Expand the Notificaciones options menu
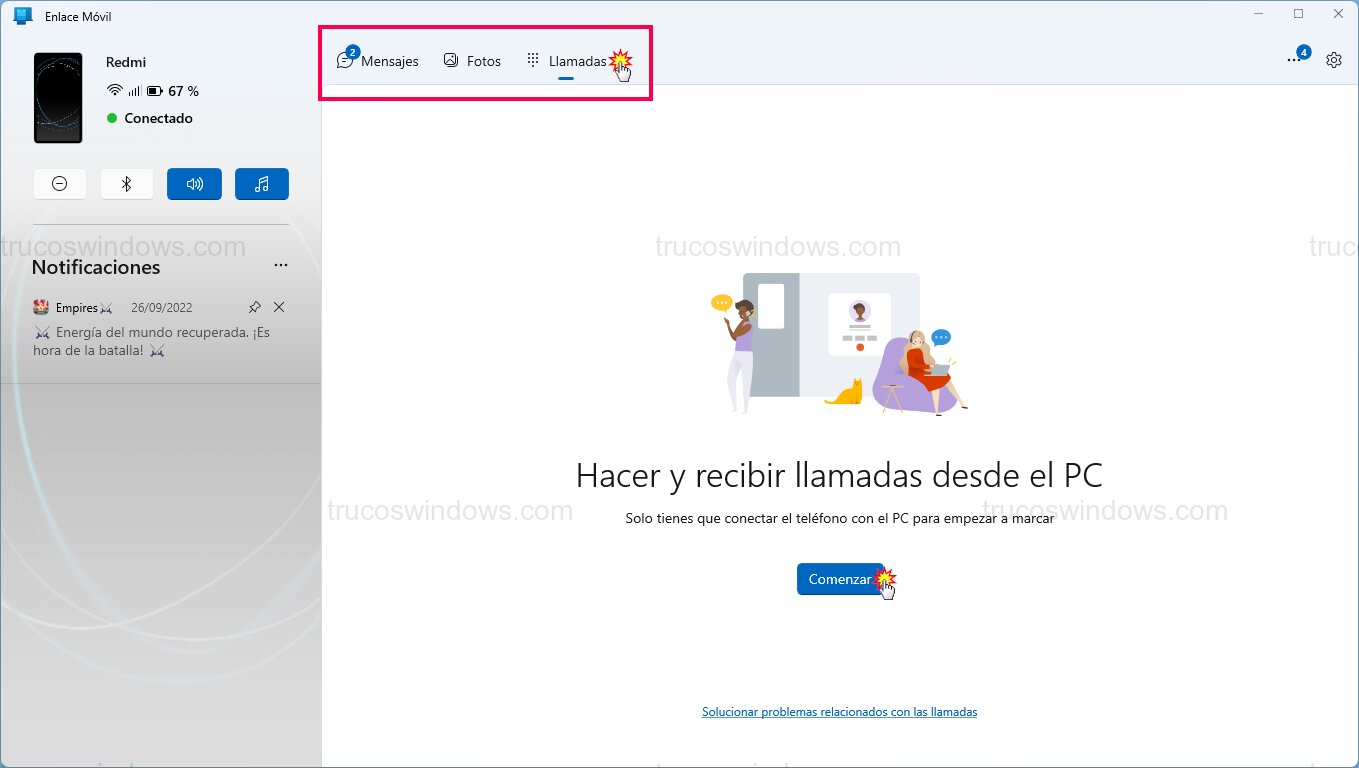The image size is (1359, 768). pos(280,264)
